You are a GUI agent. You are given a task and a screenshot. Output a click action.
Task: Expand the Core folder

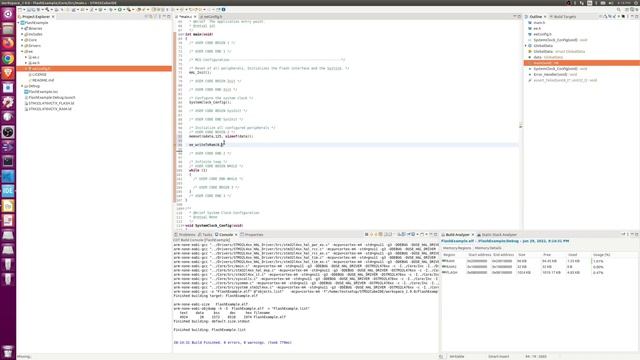pyautogui.click(x=22, y=40)
